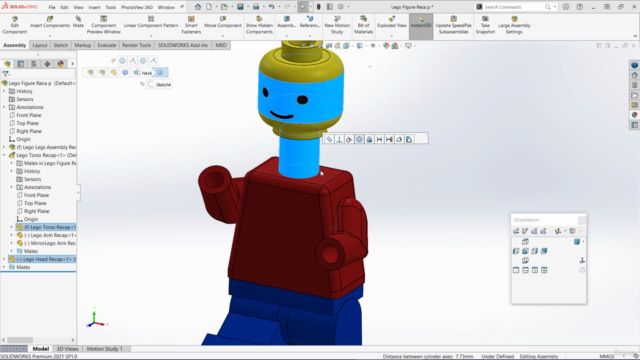Switch to the Sketch tab
The image size is (640, 360).
click(60, 45)
